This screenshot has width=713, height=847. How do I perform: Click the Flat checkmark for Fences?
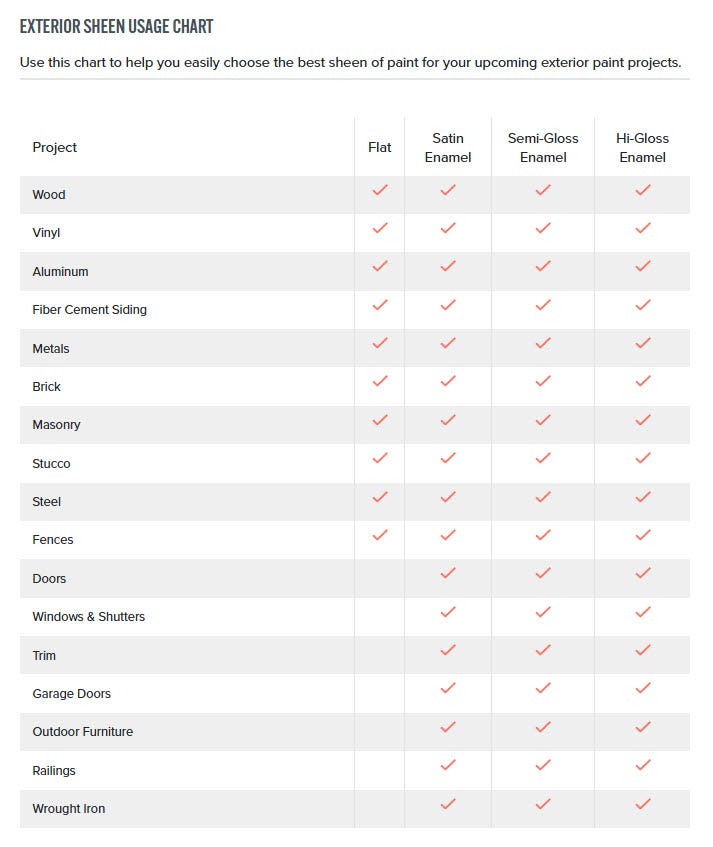pos(380,535)
